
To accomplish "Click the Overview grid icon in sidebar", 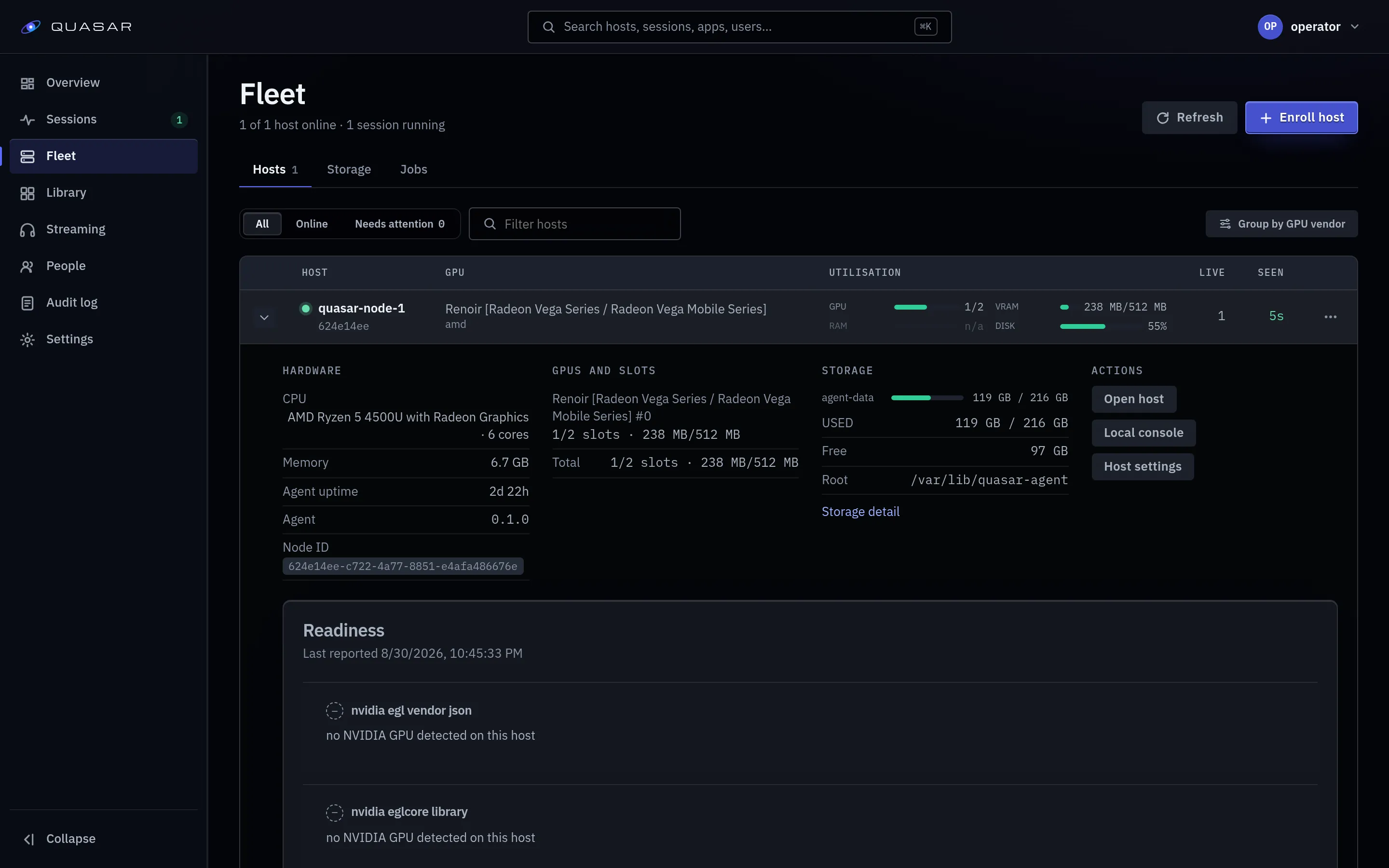I will click(x=27, y=83).
